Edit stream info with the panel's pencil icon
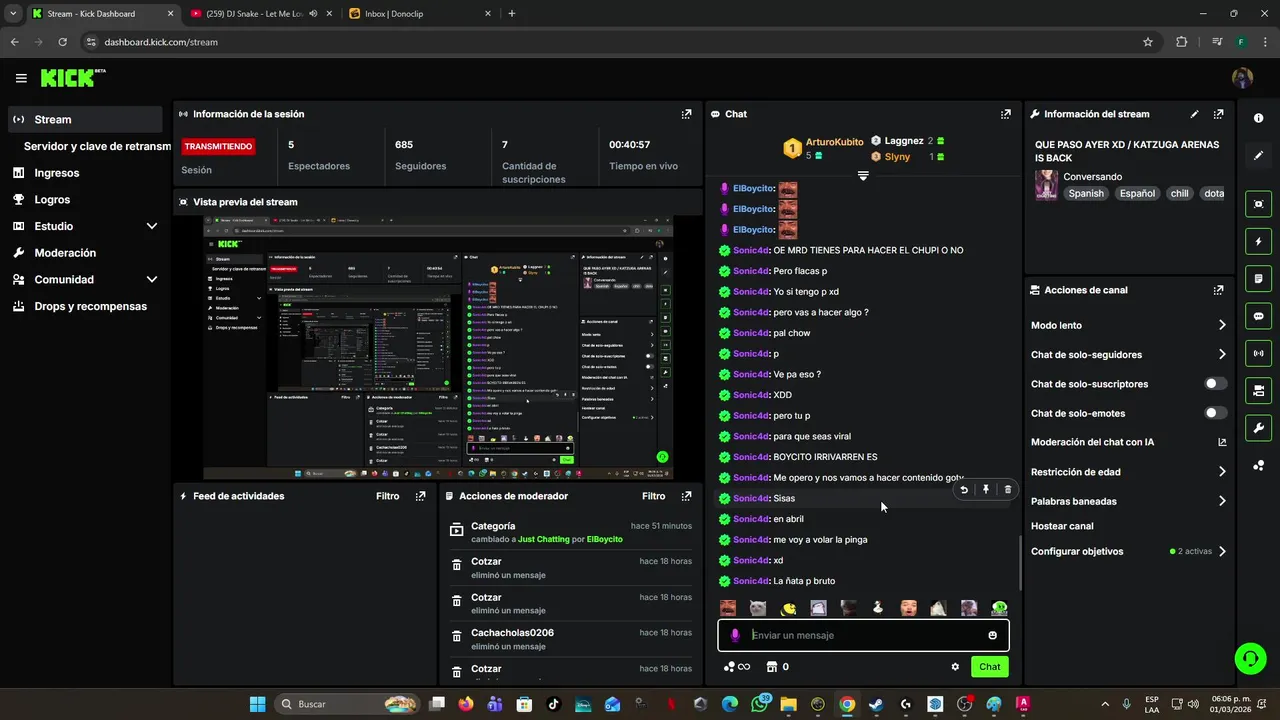The width and height of the screenshot is (1280, 720). [1194, 114]
